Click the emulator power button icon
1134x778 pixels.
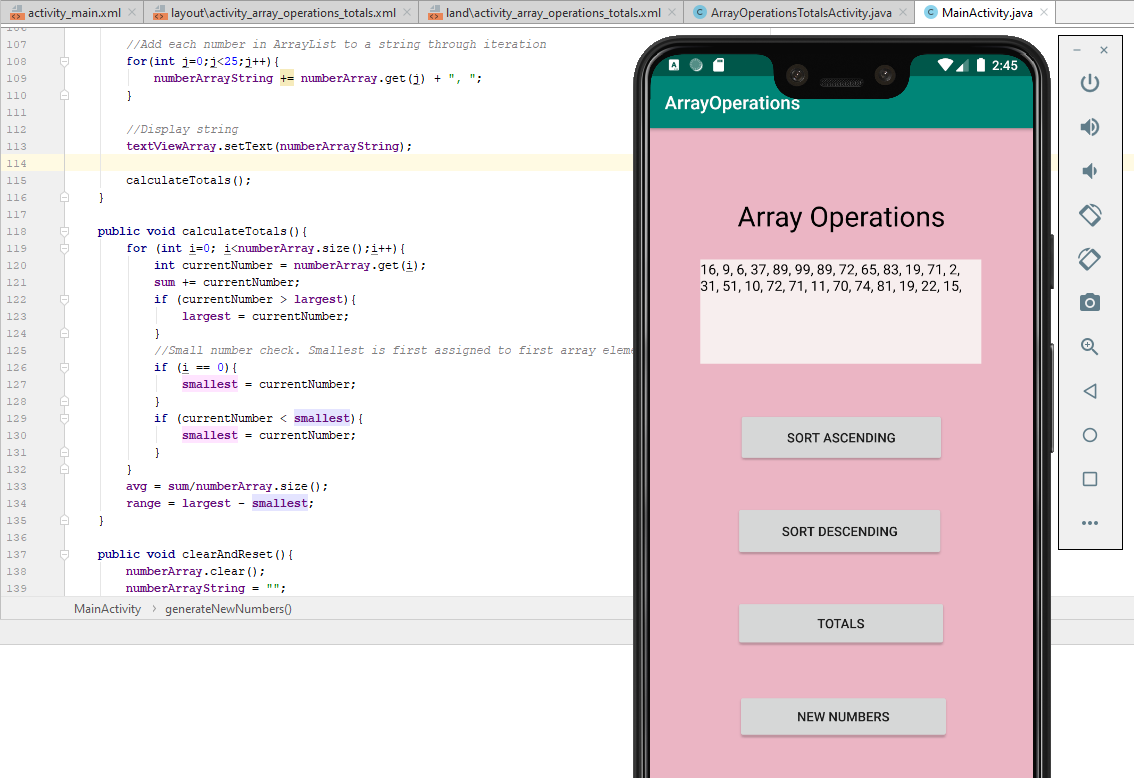pos(1089,83)
